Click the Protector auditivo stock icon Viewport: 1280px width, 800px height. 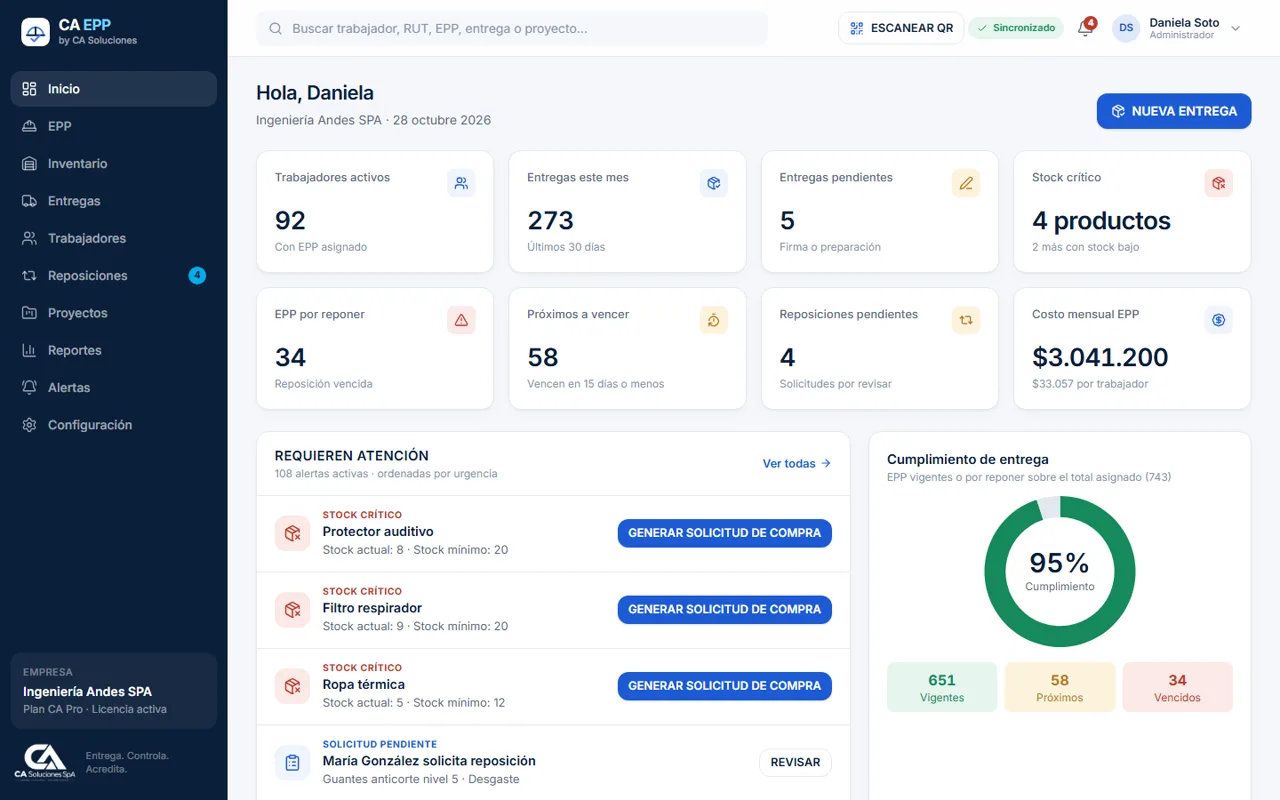tap(292, 533)
